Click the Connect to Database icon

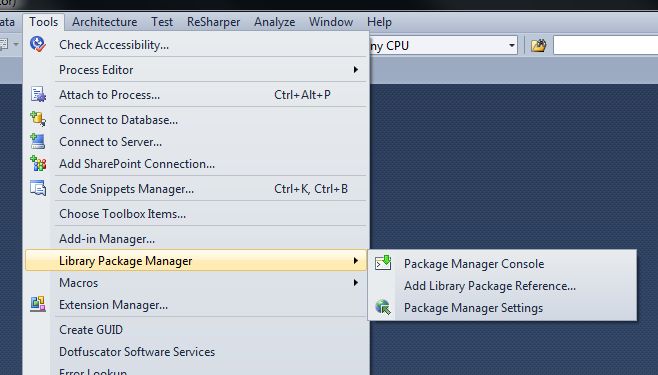(x=38, y=119)
